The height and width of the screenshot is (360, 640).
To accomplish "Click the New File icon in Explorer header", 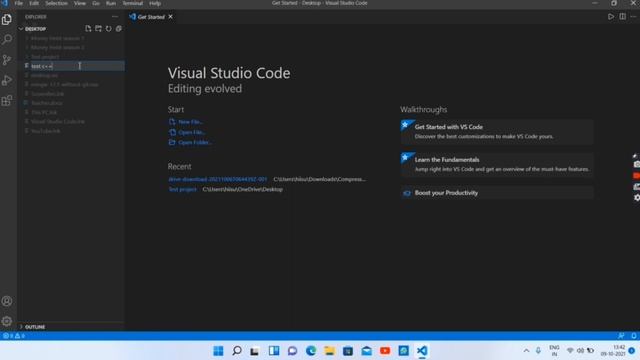I will coord(88,29).
